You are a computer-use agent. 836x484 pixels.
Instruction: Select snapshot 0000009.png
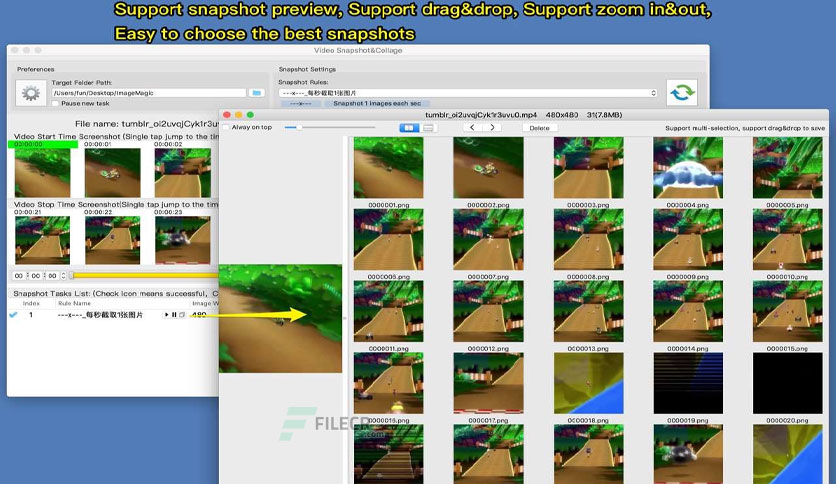point(688,239)
